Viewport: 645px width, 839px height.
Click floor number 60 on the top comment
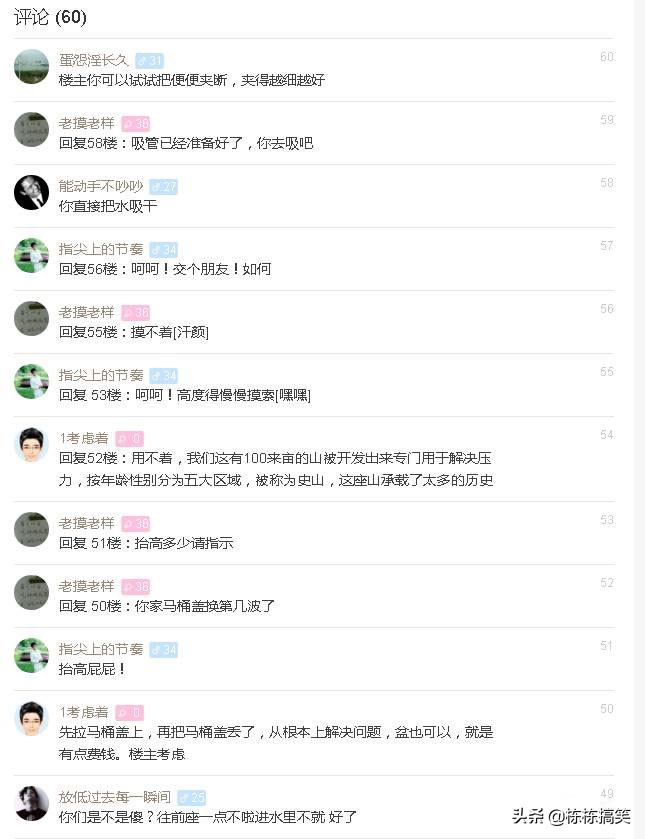click(x=607, y=57)
